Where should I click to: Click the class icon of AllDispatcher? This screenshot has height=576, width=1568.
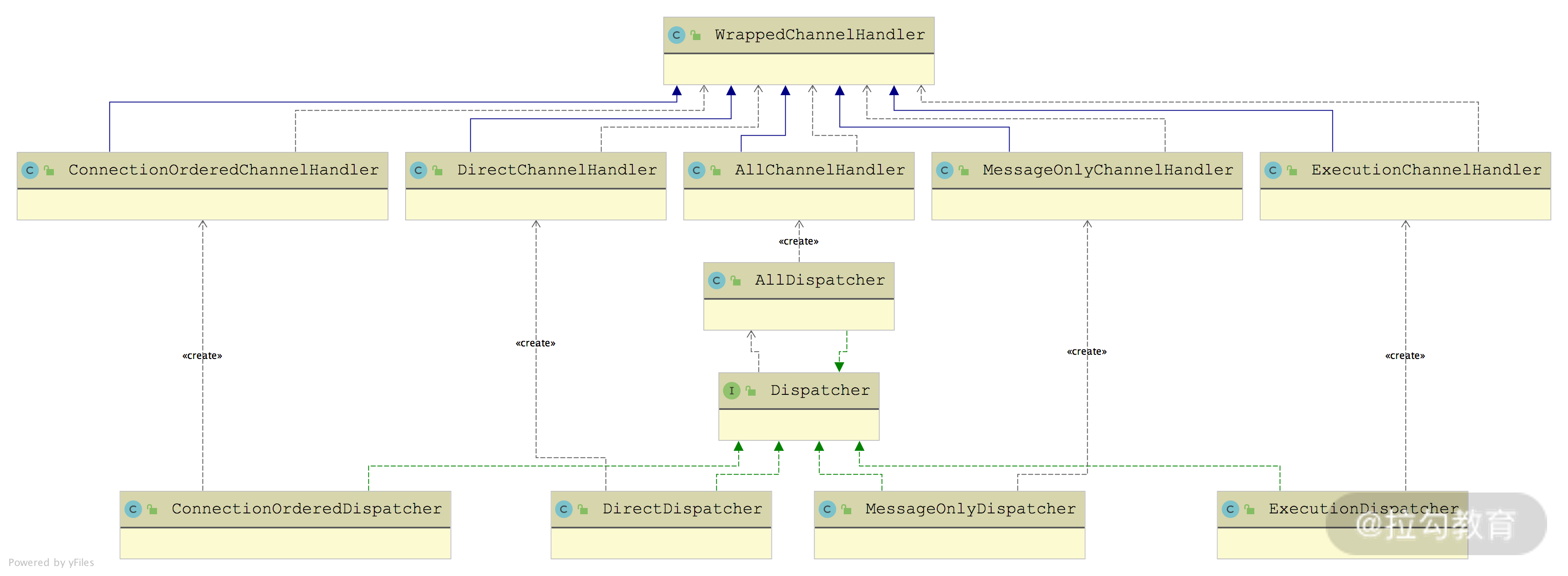tap(716, 280)
